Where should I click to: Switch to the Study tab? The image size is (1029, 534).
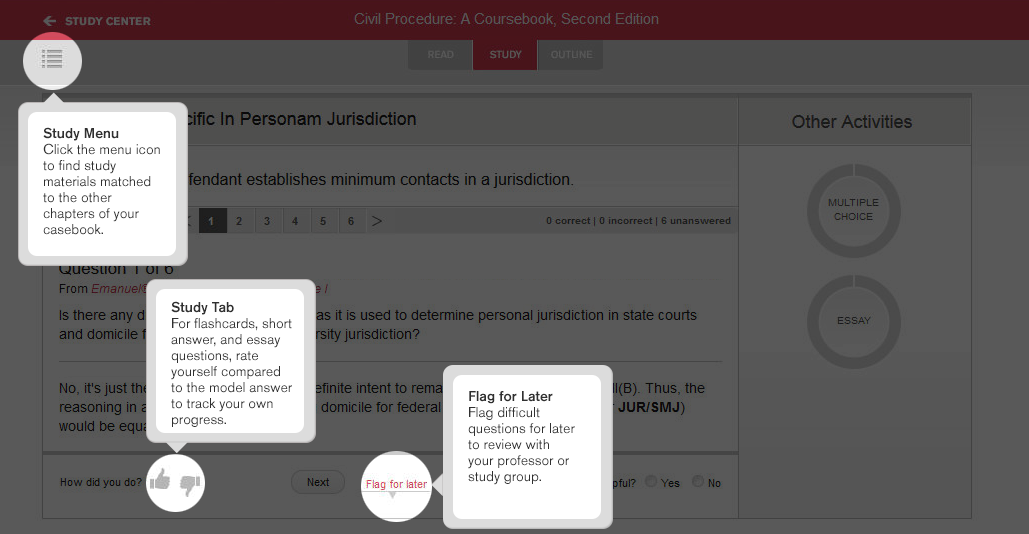click(505, 55)
